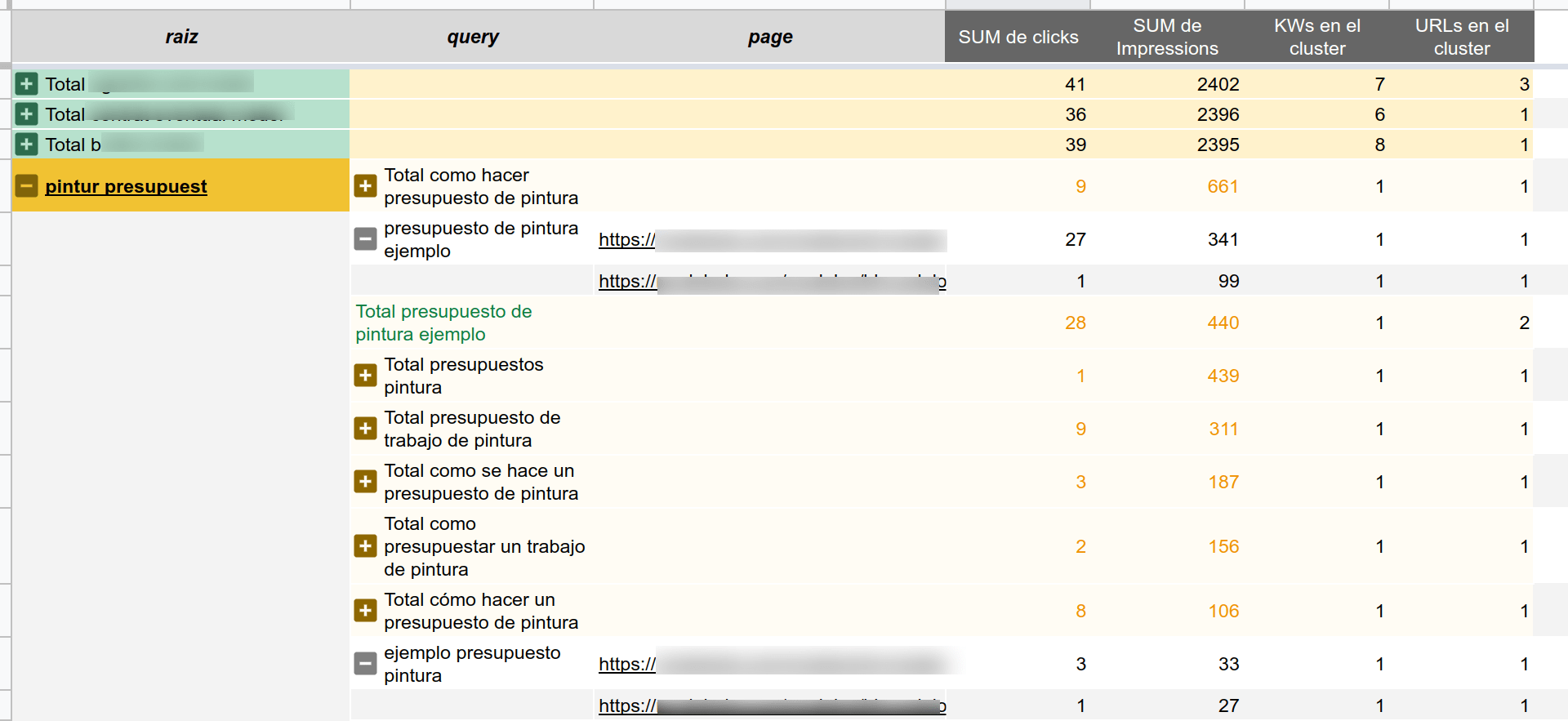Select green Total presupuesto de pintura ejemplo
The height and width of the screenshot is (721, 1568).
click(443, 323)
